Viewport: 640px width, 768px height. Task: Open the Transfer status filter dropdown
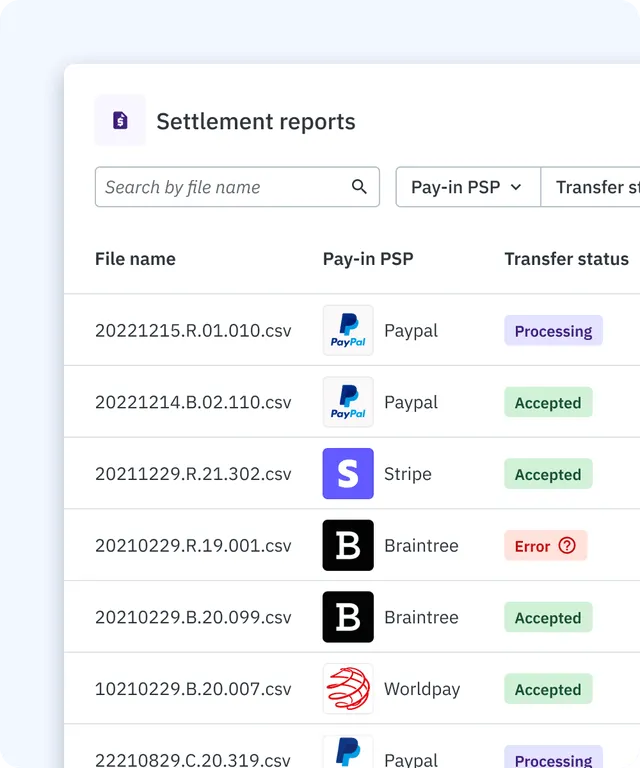pyautogui.click(x=591, y=187)
